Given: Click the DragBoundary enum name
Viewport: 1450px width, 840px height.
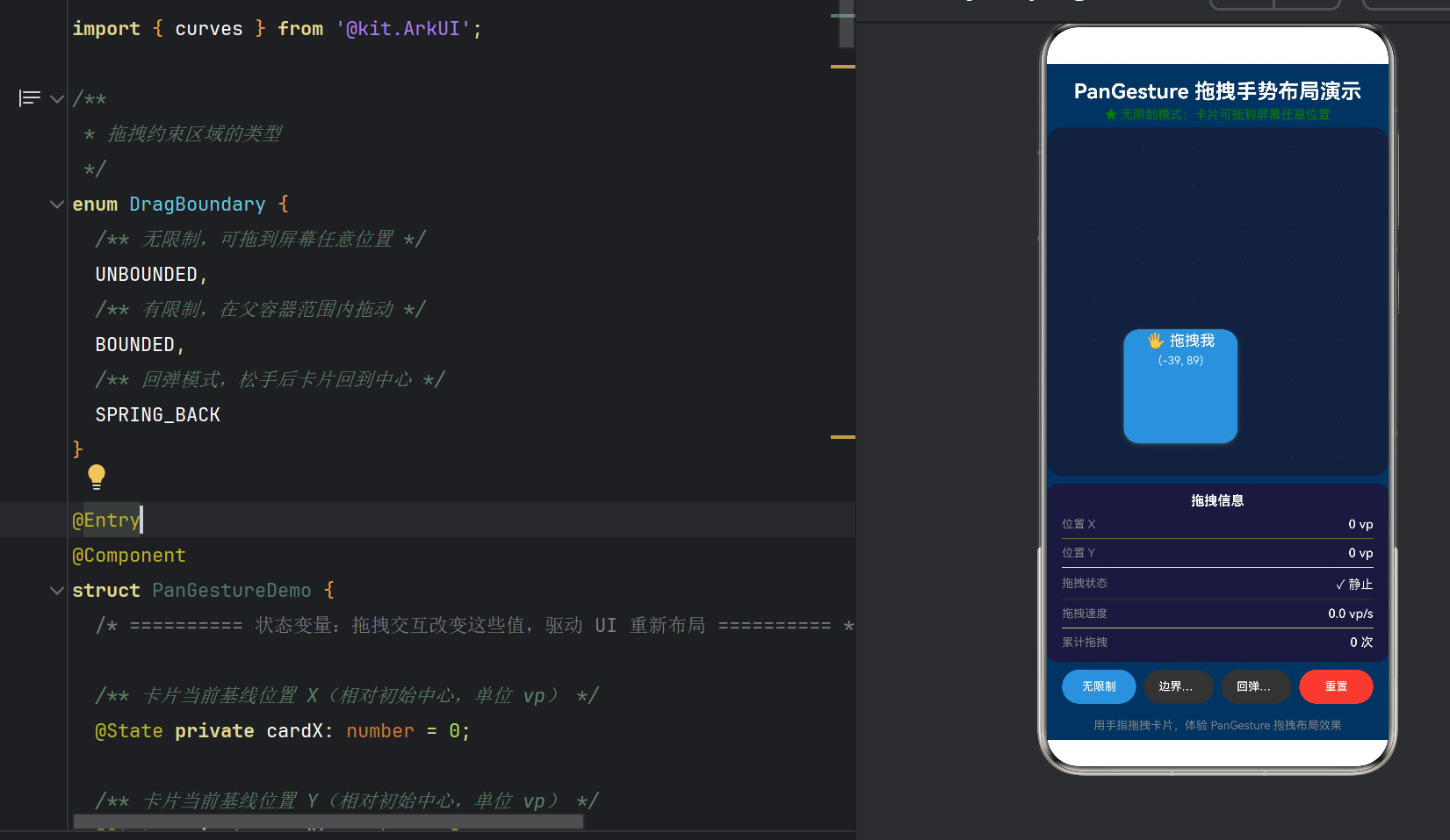Looking at the screenshot, I should point(198,205).
